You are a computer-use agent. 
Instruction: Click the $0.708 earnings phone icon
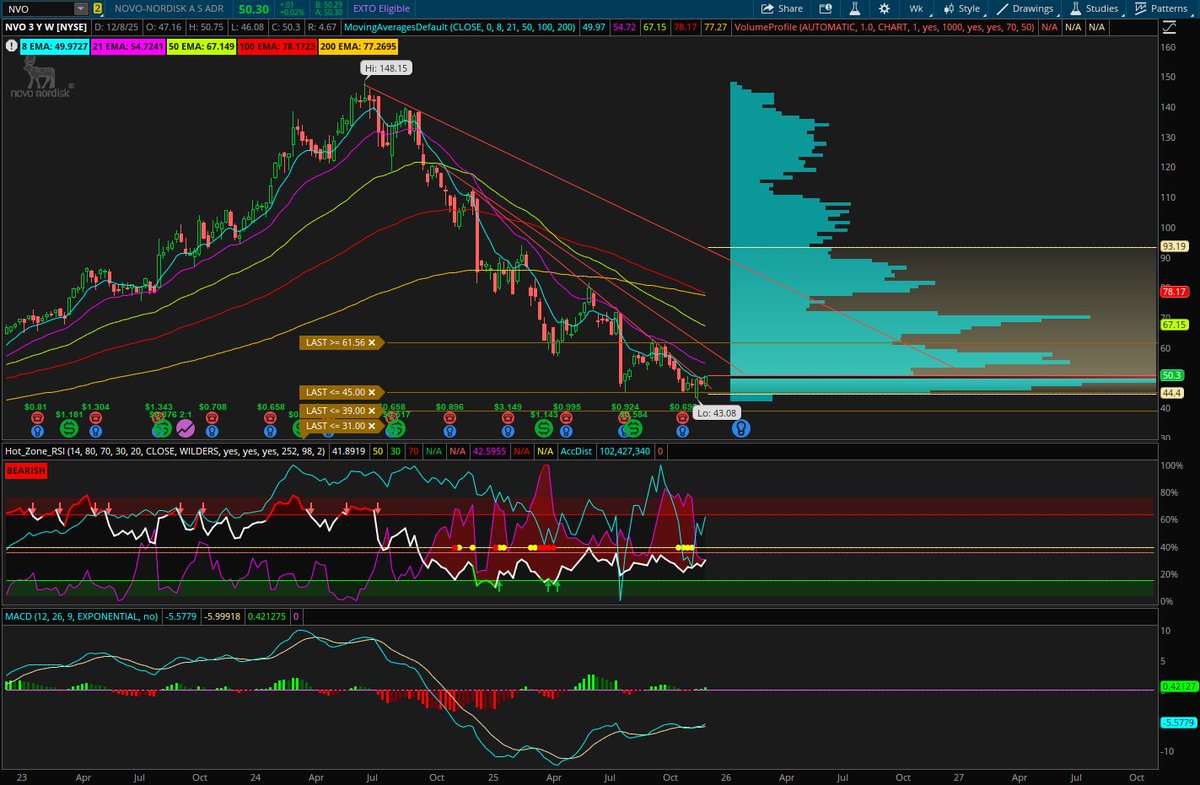(x=213, y=418)
